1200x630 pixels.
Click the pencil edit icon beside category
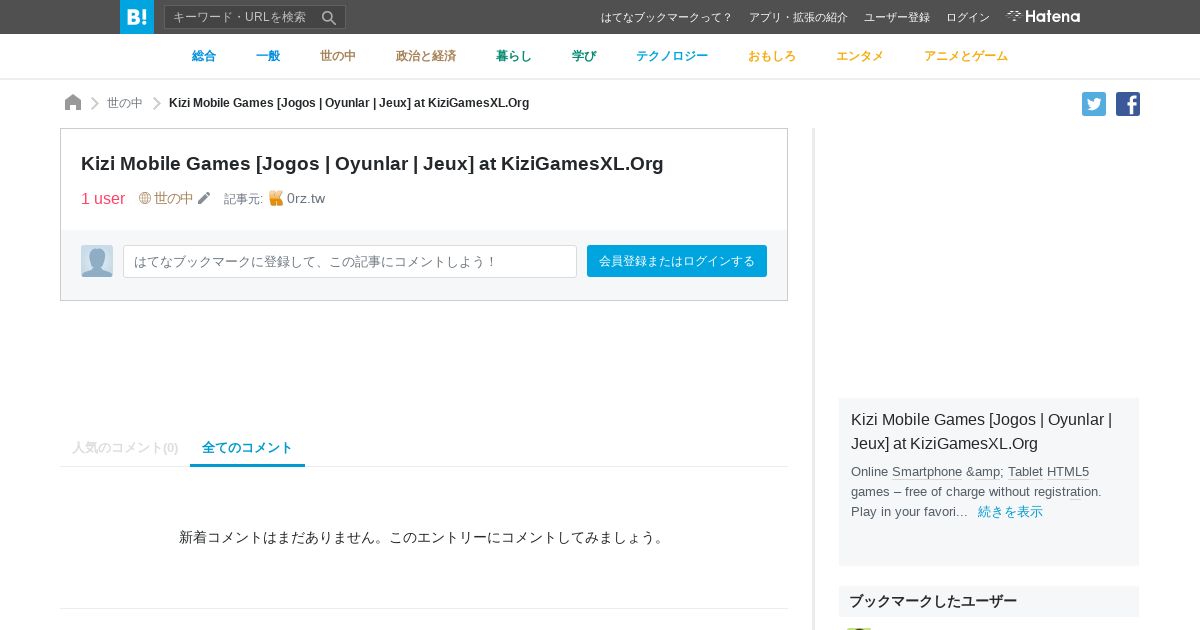click(x=204, y=198)
